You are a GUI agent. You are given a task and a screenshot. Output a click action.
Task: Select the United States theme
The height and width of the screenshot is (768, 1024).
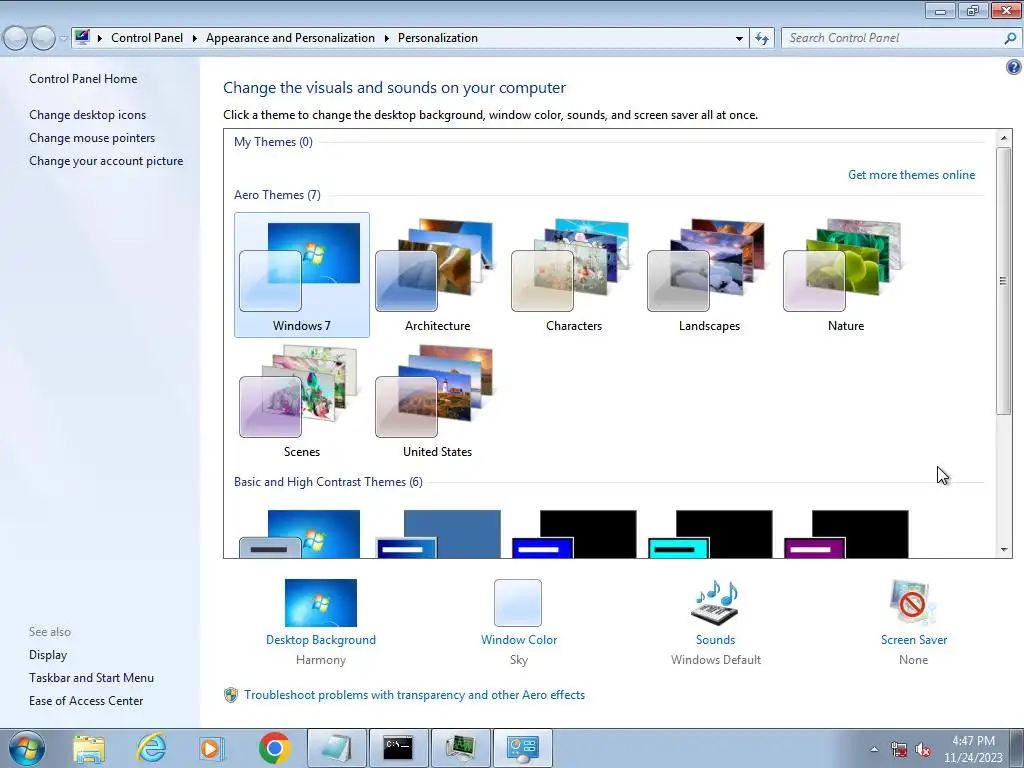(437, 401)
